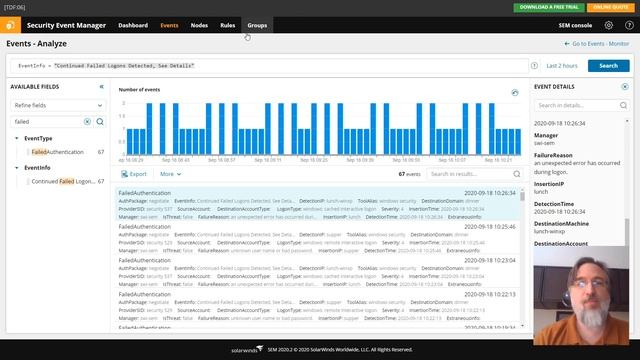Viewport: 640px width, 360px height.
Task: Follow the Go to Events - Monitor link
Action: click(x=600, y=44)
